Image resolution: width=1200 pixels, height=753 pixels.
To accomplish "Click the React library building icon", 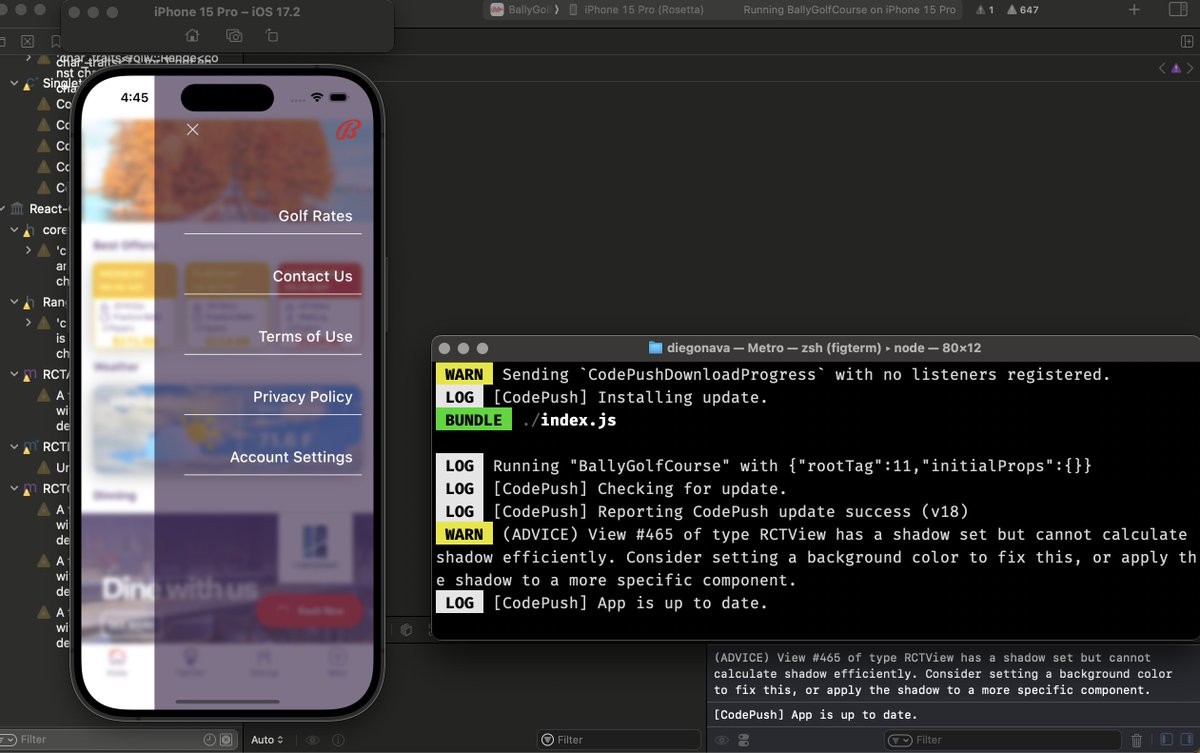I will [x=17, y=209].
